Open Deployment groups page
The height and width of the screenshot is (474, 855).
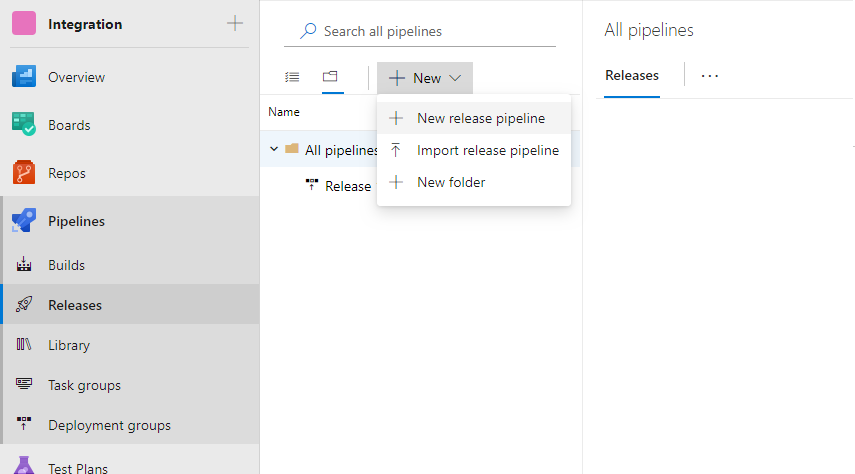click(109, 425)
